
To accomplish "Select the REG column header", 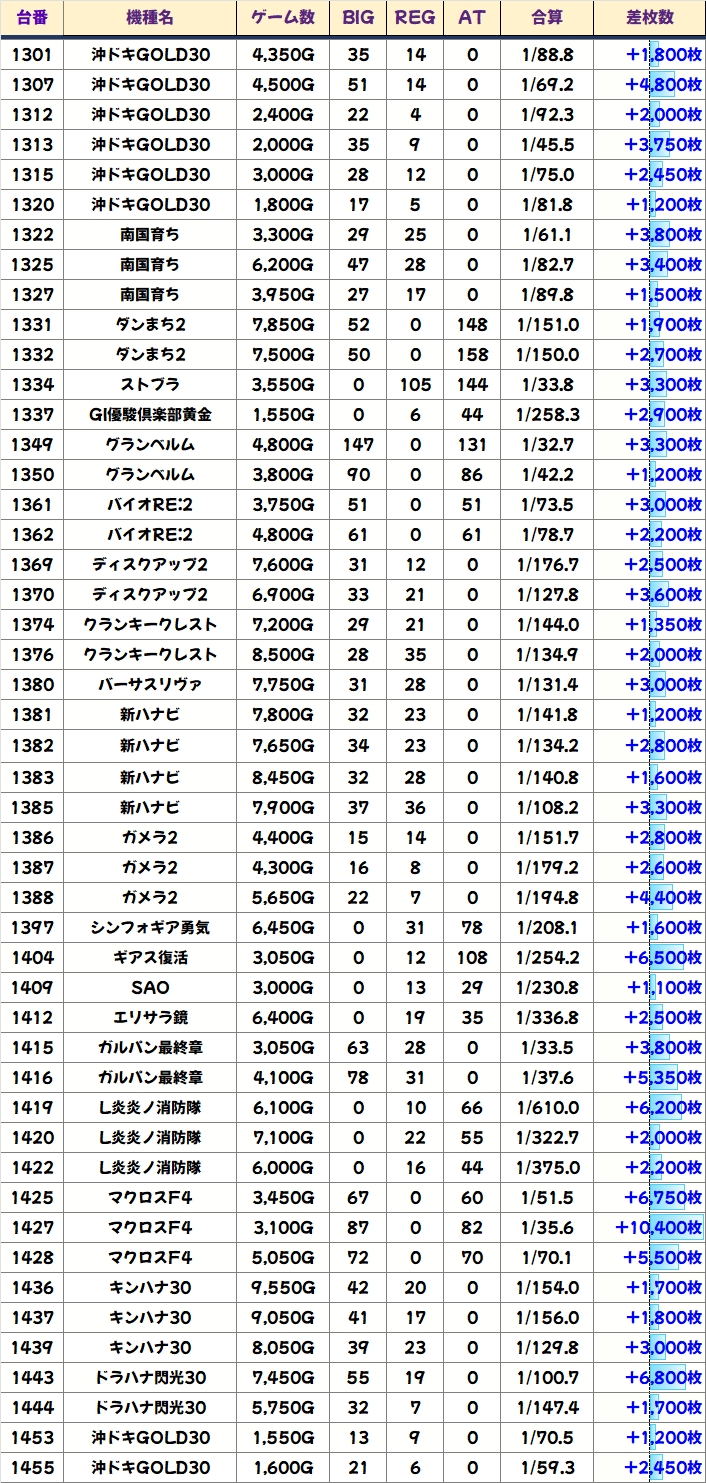I will [x=415, y=18].
